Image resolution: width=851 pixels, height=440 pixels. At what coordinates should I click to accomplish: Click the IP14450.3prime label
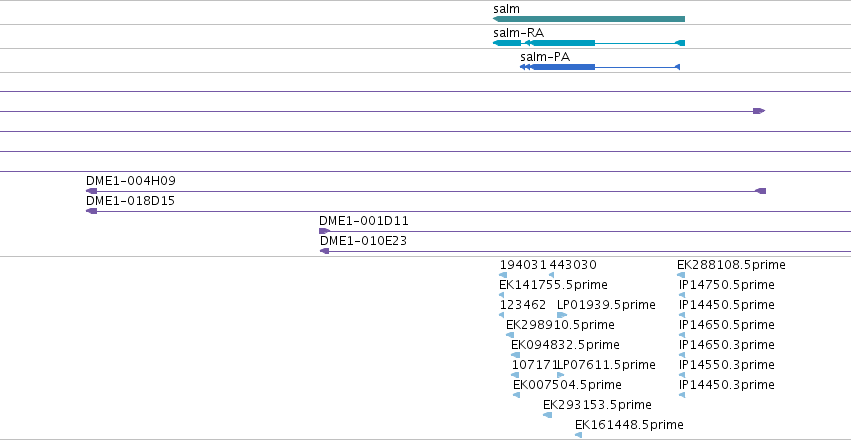[x=727, y=385]
